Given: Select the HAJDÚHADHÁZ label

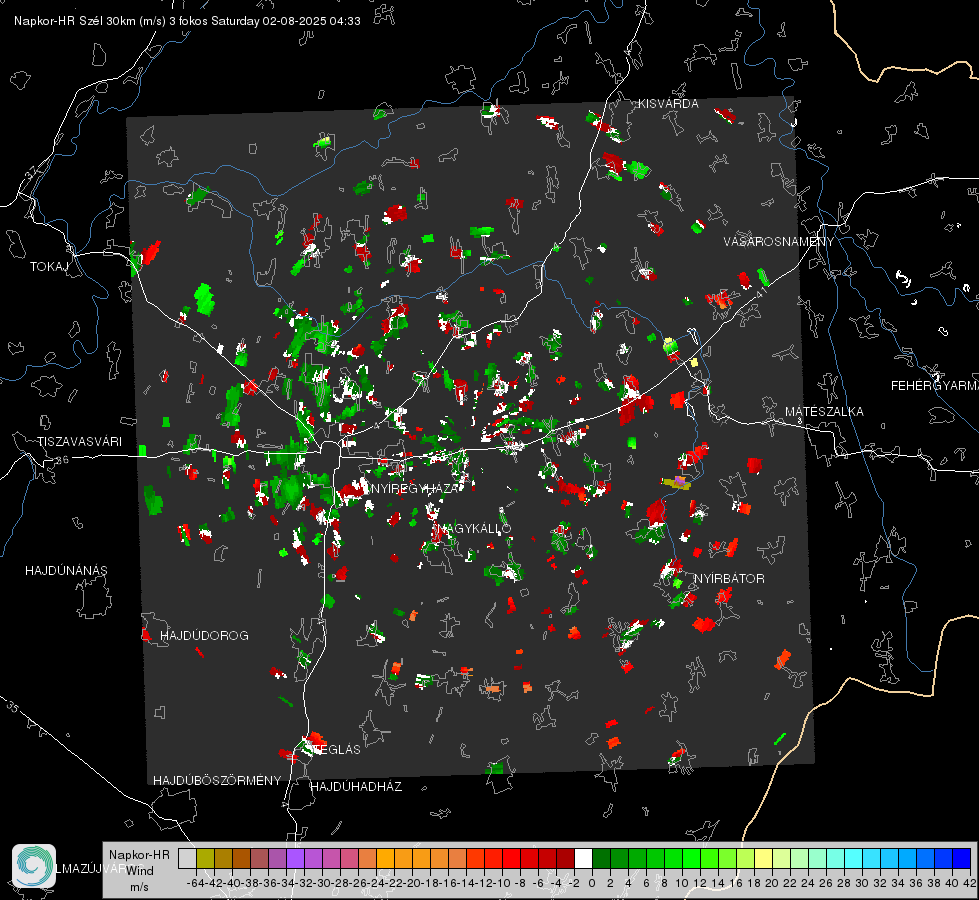Looking at the screenshot, I should coord(356,786).
